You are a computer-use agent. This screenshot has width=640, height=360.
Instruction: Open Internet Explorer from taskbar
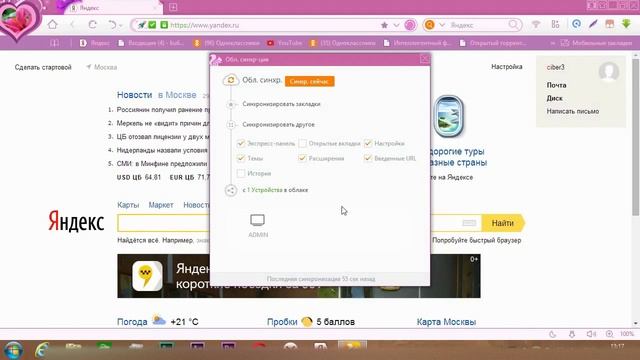coord(41,350)
